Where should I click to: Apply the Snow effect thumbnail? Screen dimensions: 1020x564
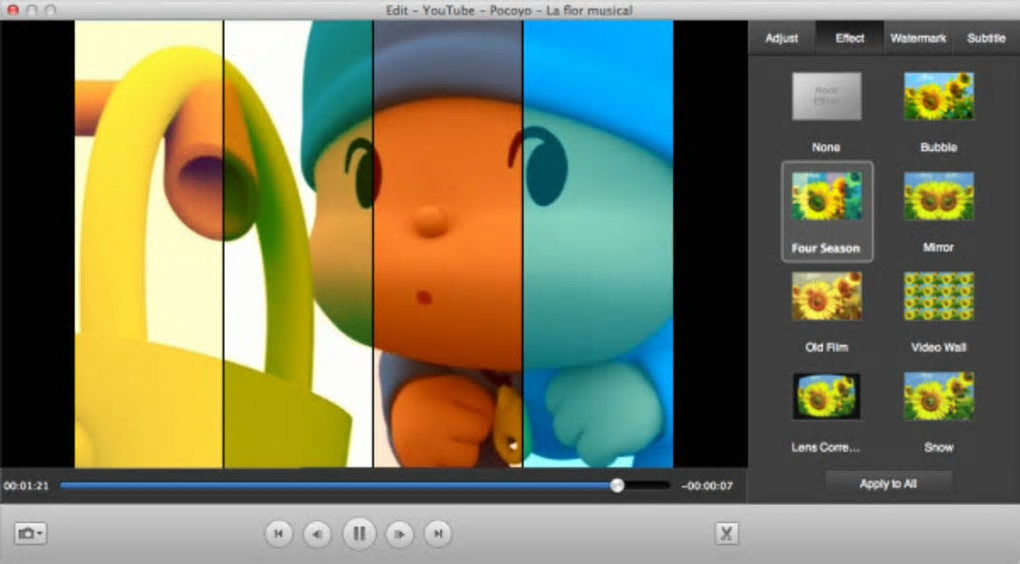[x=939, y=396]
